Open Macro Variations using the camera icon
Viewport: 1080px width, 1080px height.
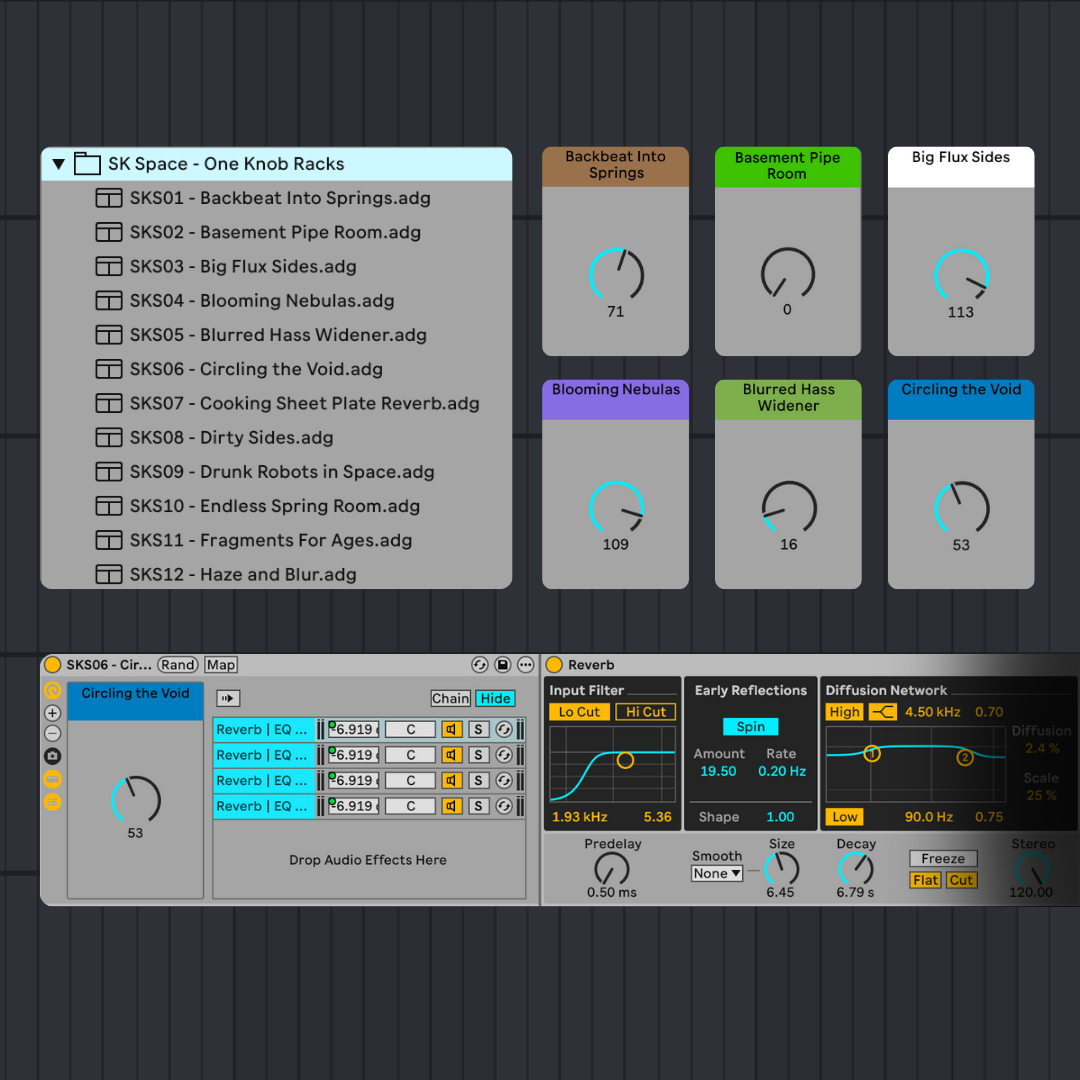[50, 755]
